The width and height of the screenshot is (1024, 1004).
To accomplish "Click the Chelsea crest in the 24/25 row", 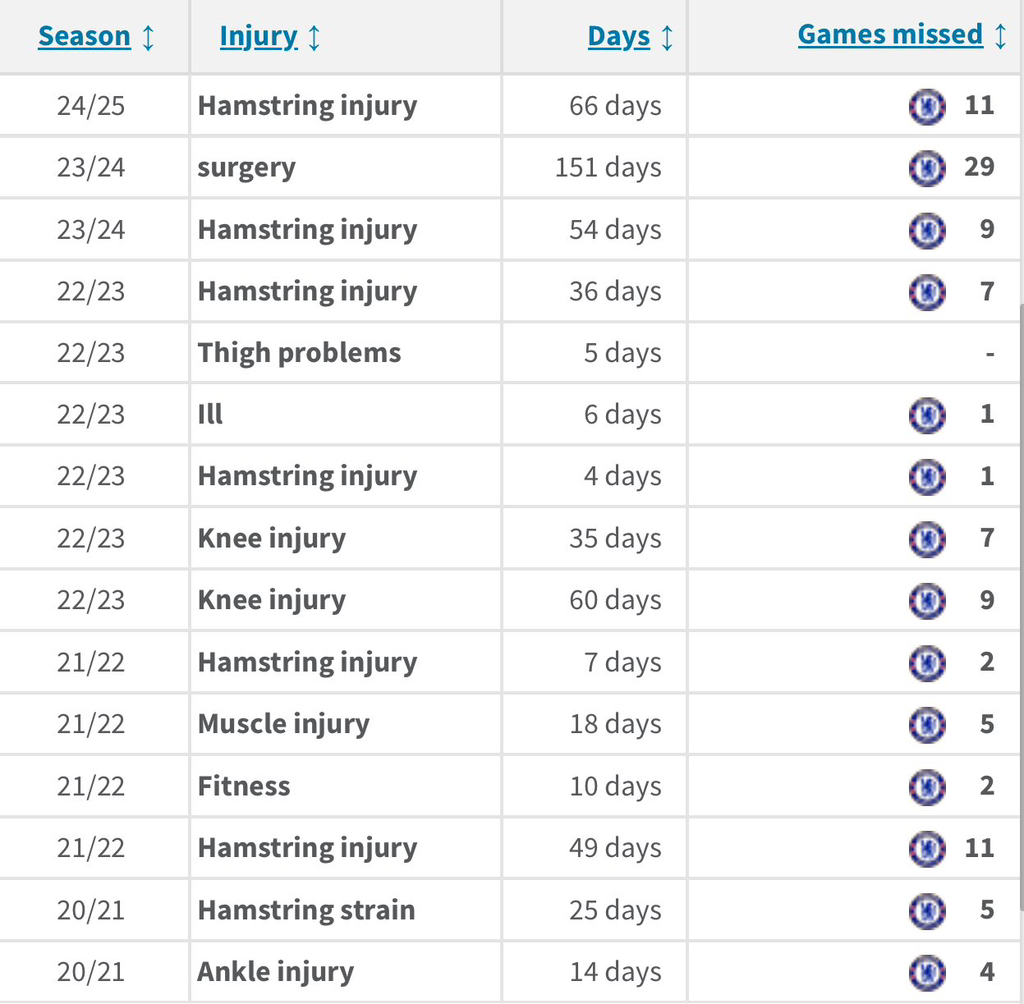I will coord(927,106).
